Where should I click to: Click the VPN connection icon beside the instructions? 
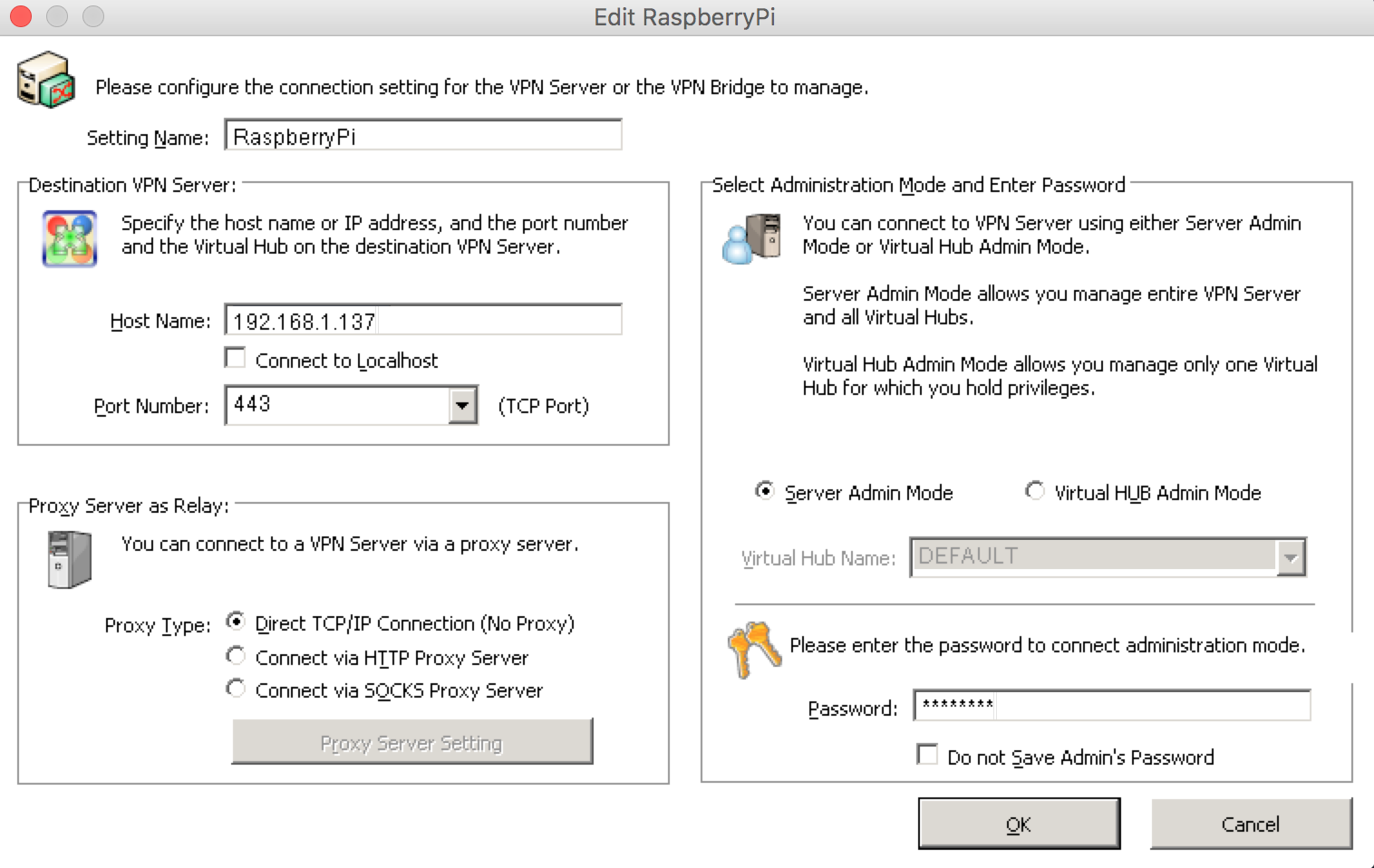44,80
